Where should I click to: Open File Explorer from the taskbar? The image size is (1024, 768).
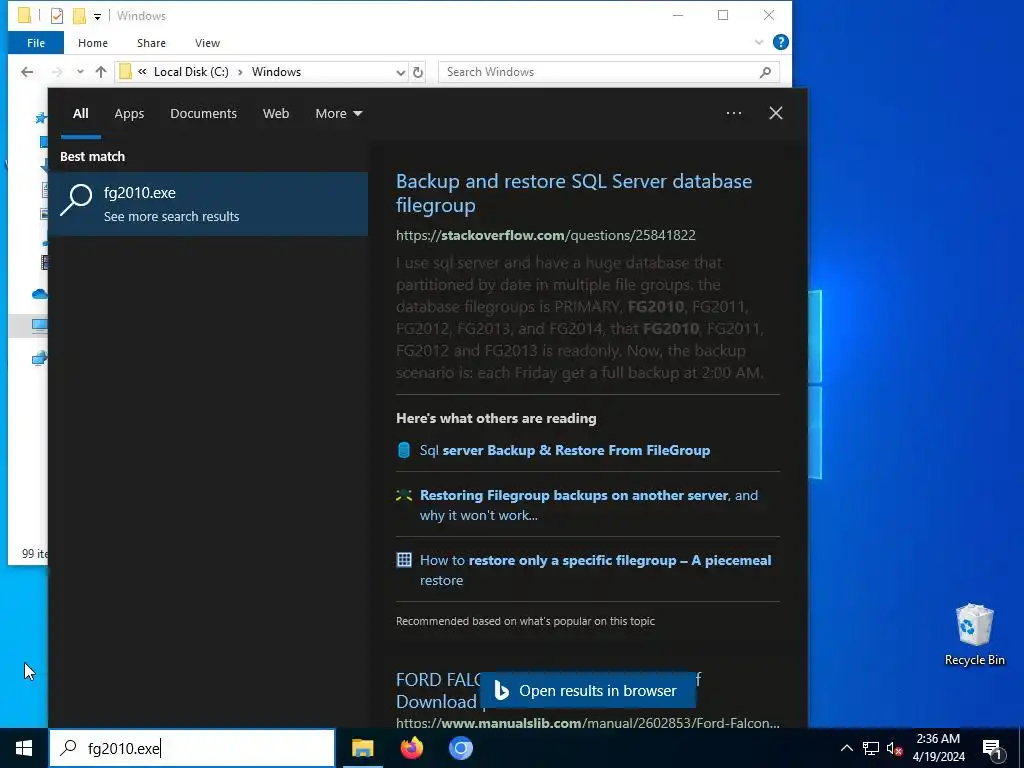pyautogui.click(x=362, y=748)
